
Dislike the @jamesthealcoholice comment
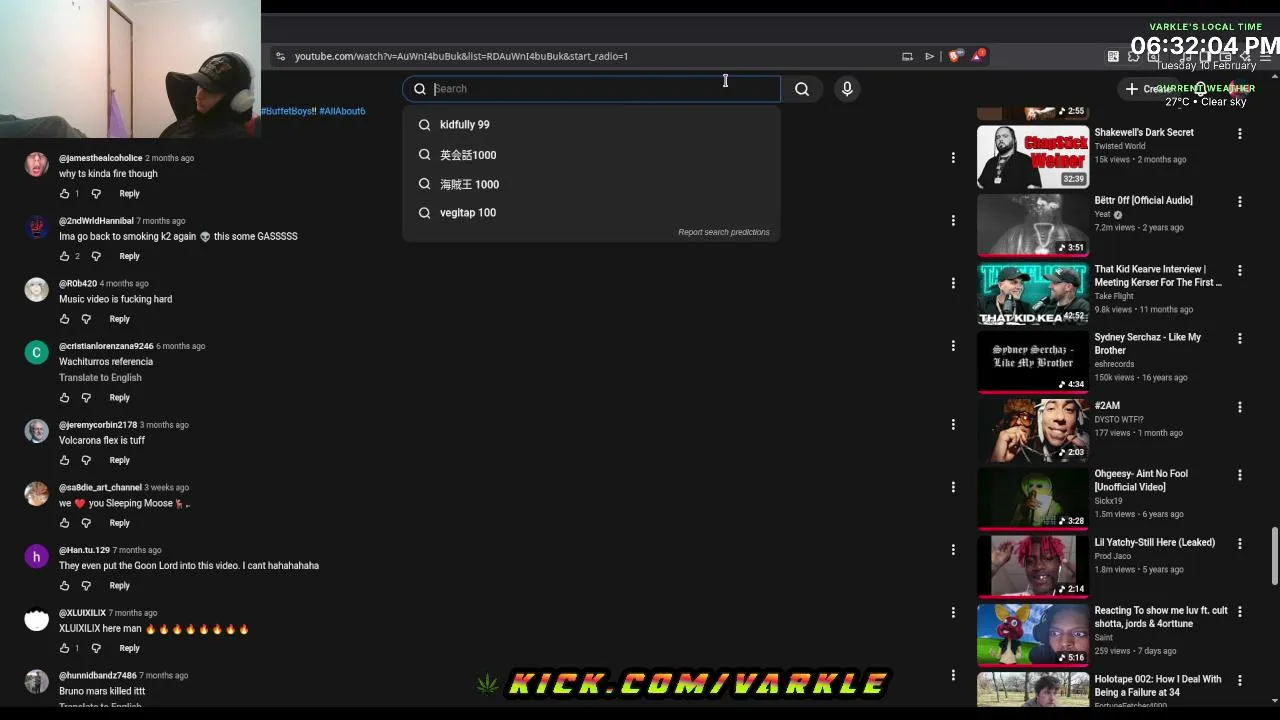[x=96, y=194]
